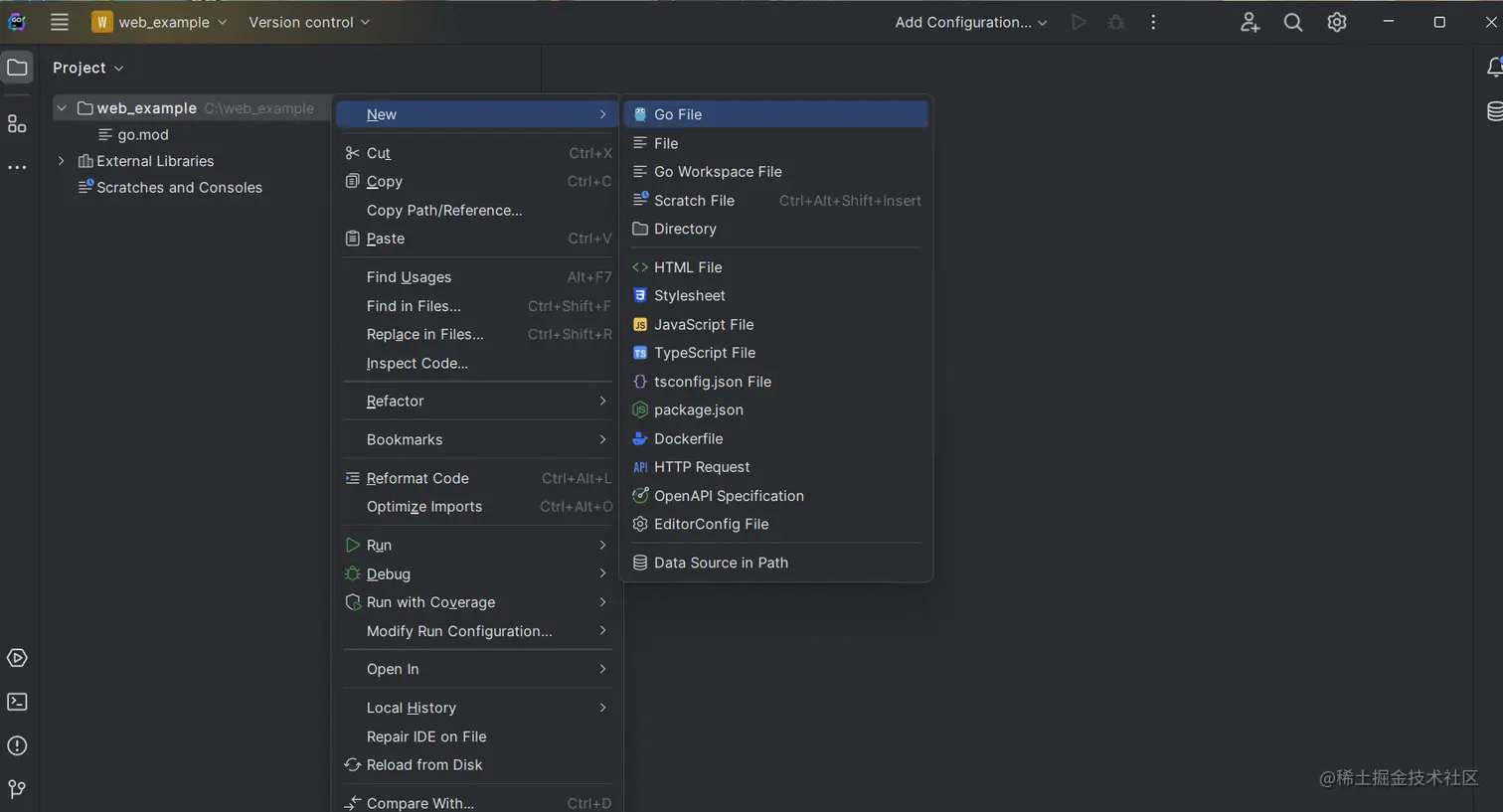Open the Git tool window
Image resolution: width=1503 pixels, height=812 pixels.
point(17,789)
